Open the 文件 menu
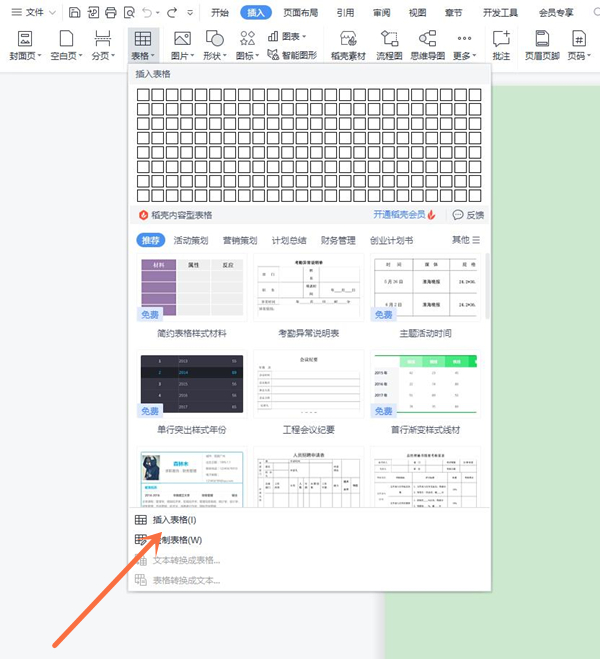Screen dimensions: 600x659 click(x=33, y=12)
